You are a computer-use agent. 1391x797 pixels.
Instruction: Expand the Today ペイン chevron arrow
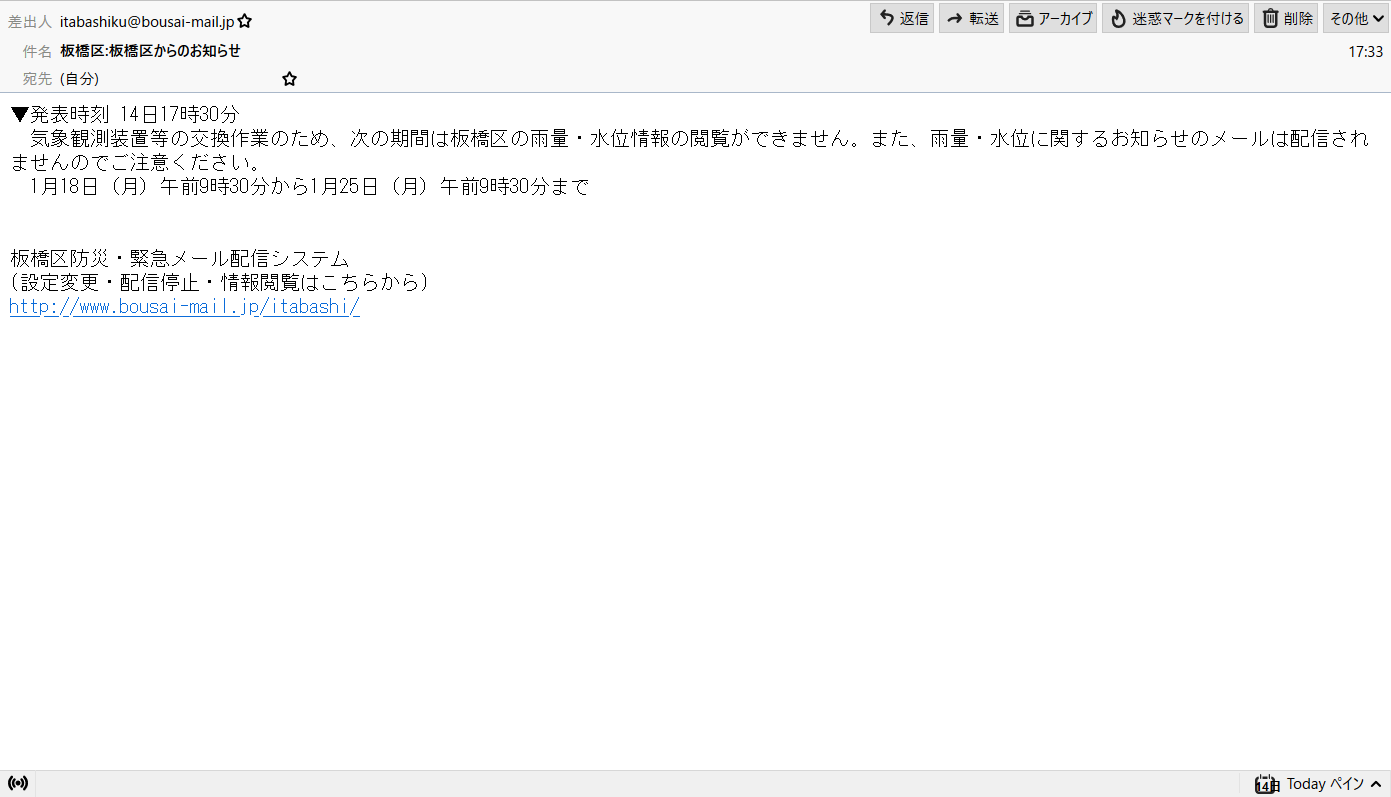point(1376,784)
